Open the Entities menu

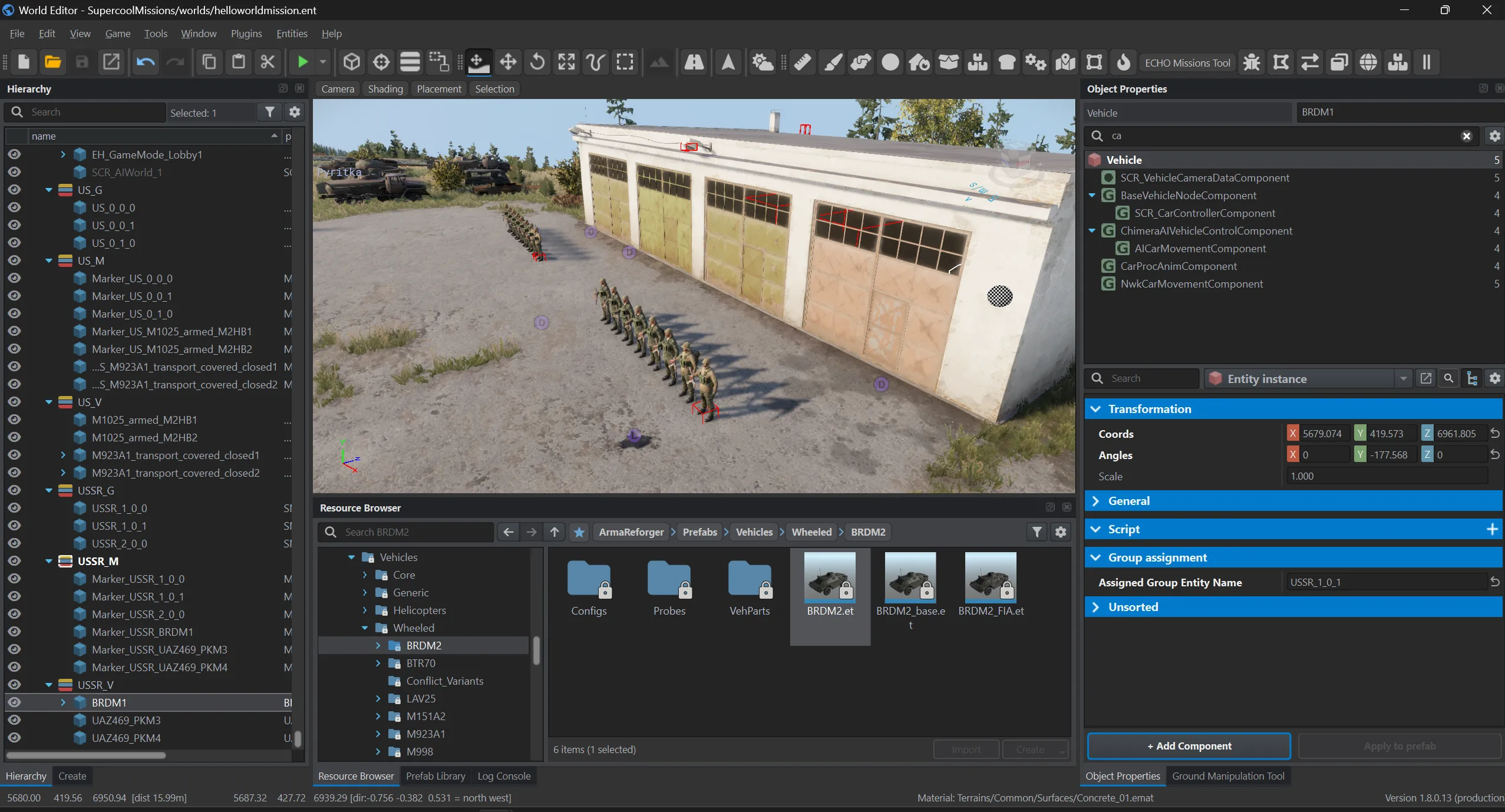coord(292,34)
